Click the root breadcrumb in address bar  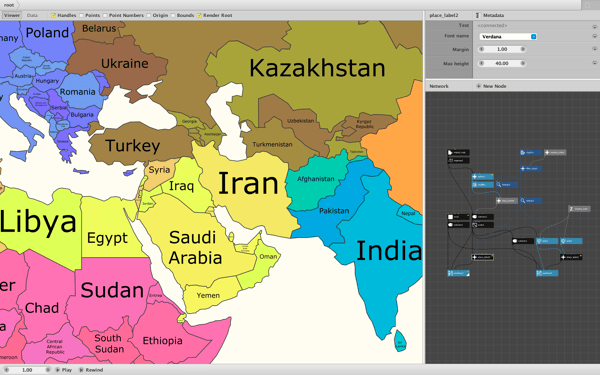click(x=8, y=5)
